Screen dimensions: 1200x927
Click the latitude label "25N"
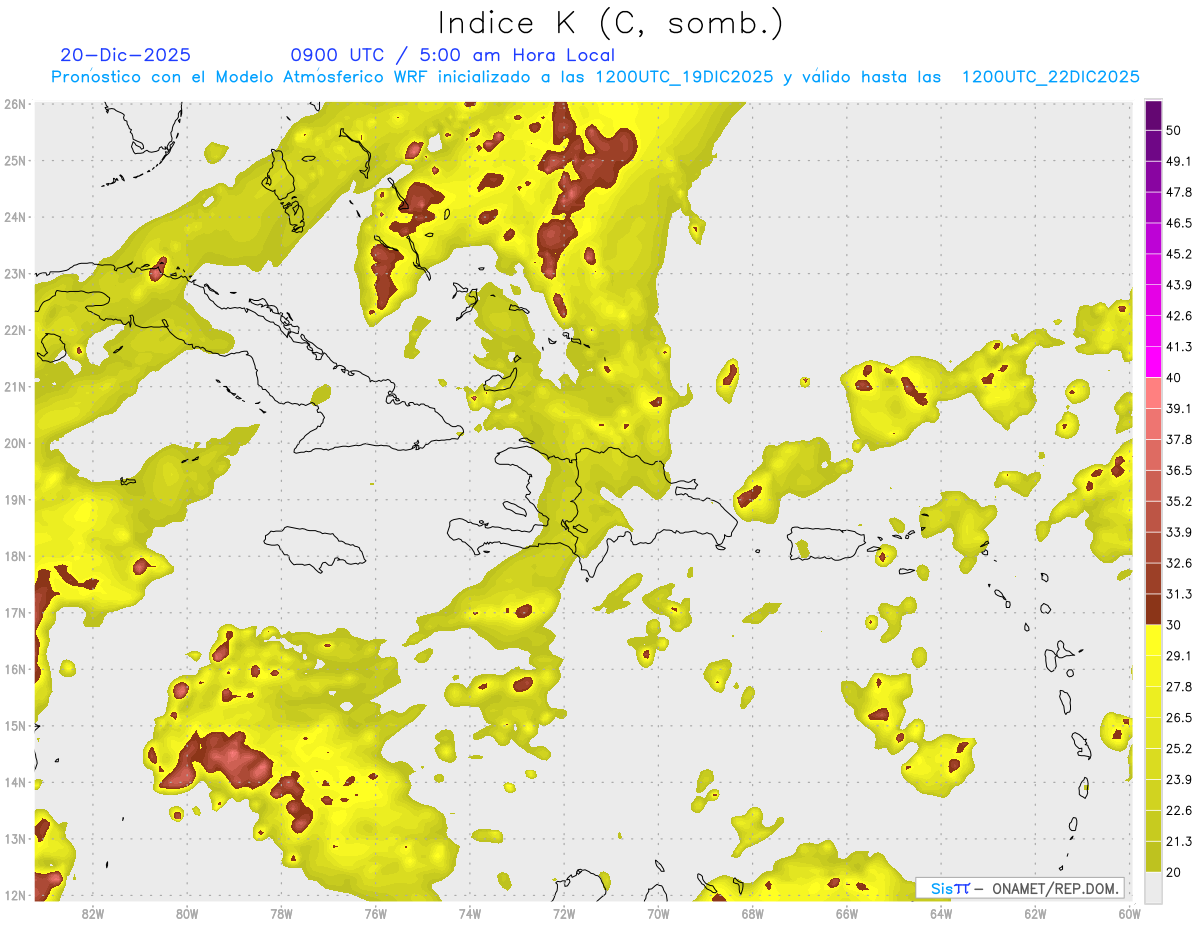coord(15,160)
